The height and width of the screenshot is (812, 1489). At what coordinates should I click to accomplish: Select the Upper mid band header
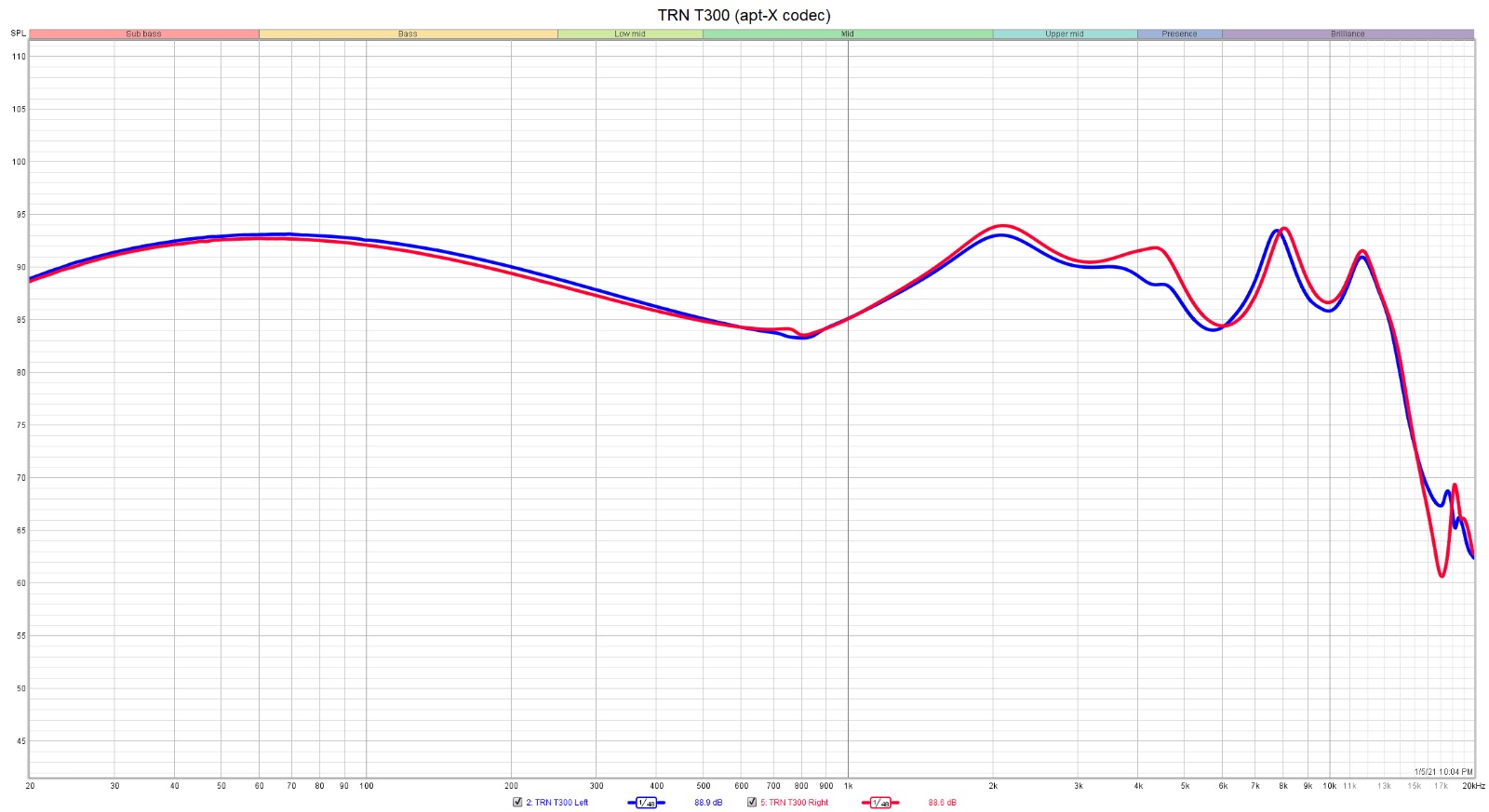1065,33
